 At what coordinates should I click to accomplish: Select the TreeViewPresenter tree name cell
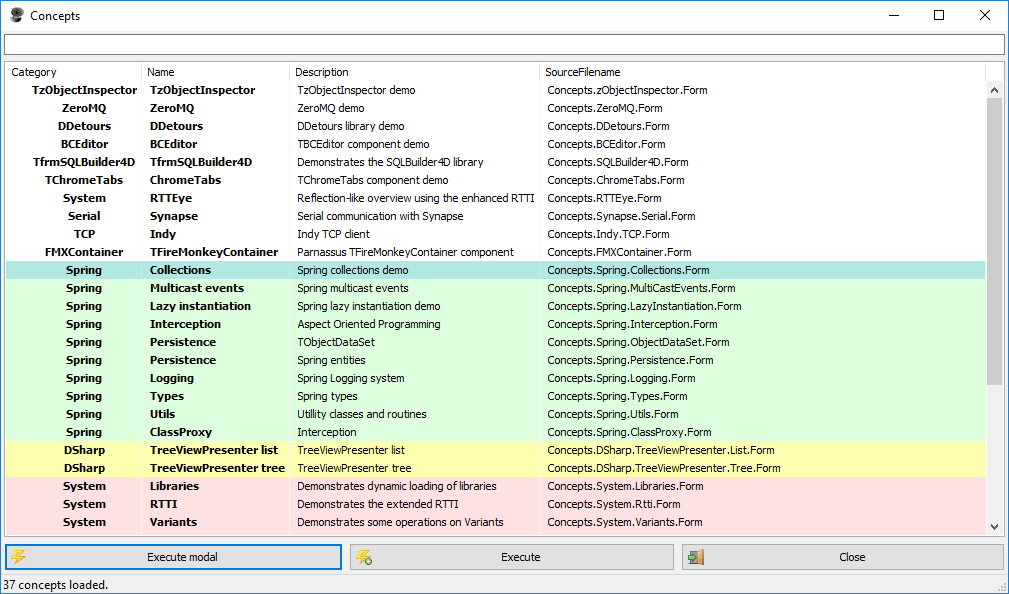218,469
